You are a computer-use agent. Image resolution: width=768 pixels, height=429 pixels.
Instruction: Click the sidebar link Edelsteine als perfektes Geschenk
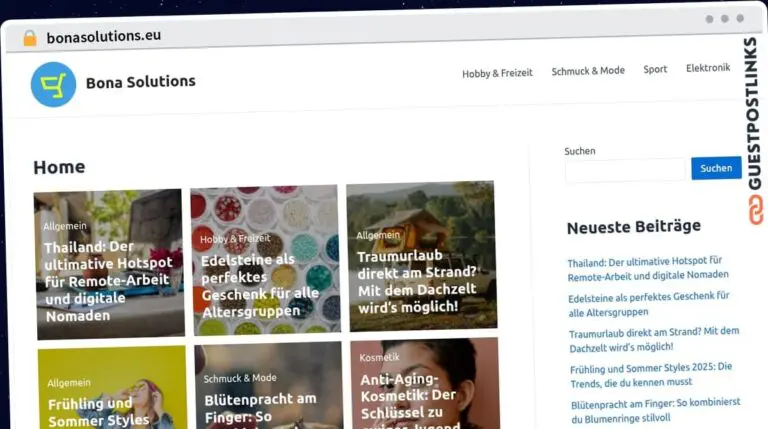click(x=648, y=304)
